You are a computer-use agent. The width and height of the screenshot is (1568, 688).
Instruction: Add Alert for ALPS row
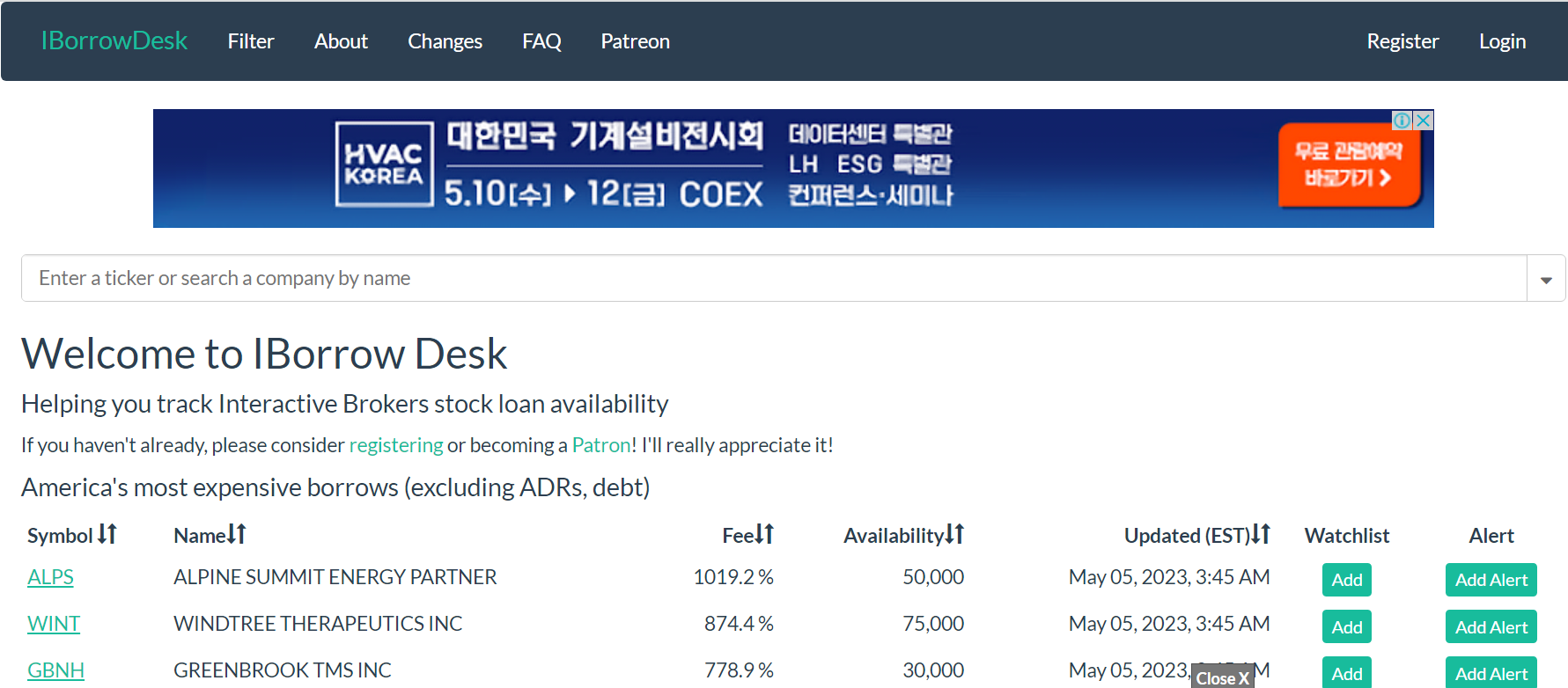1491,580
